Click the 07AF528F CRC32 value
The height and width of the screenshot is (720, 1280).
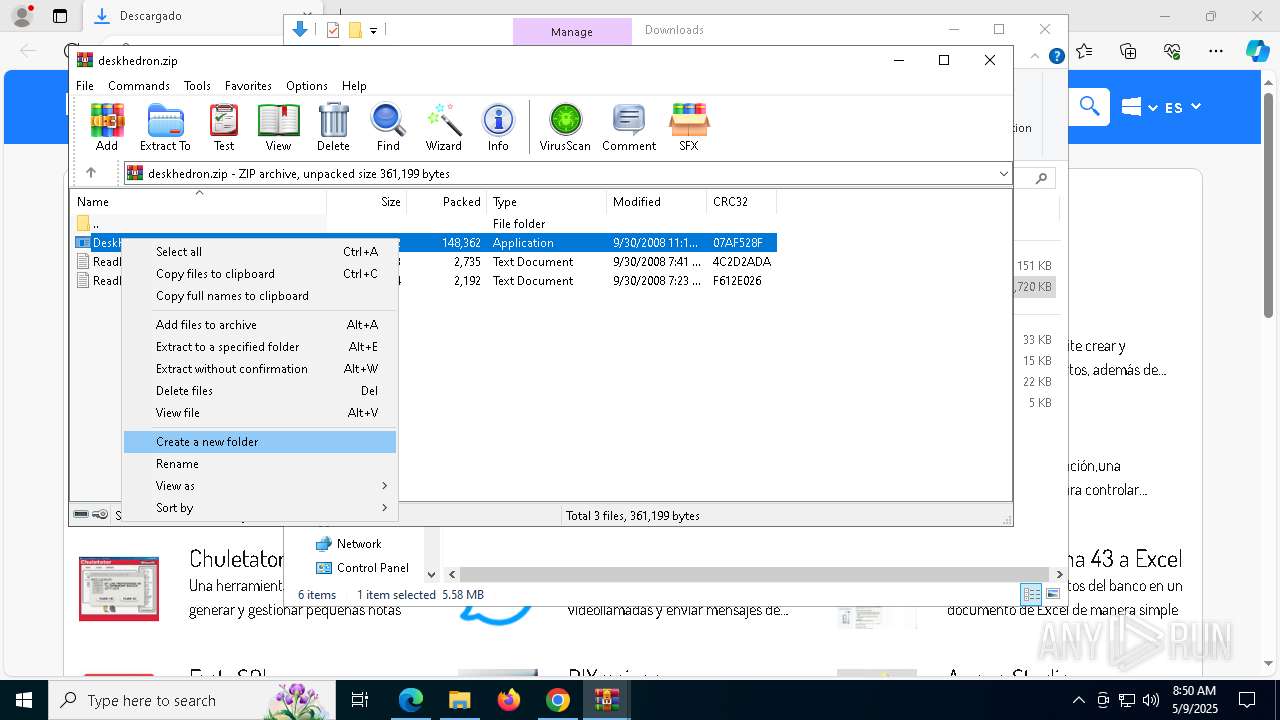738,243
